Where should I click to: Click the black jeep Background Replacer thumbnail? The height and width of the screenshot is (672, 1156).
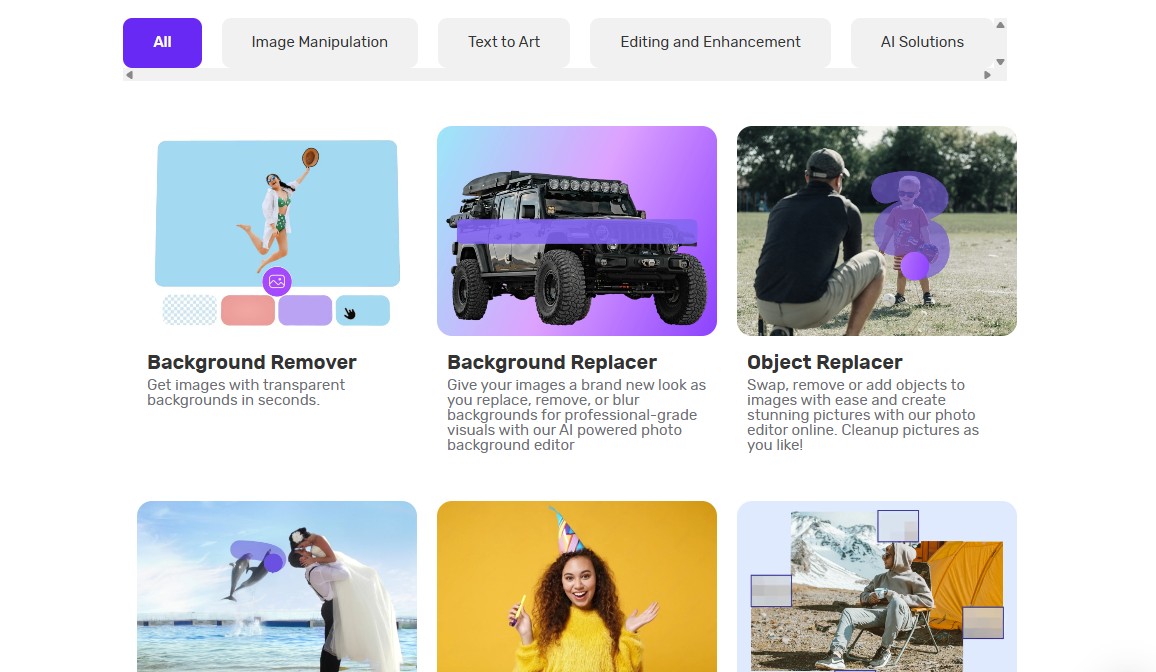click(x=577, y=231)
